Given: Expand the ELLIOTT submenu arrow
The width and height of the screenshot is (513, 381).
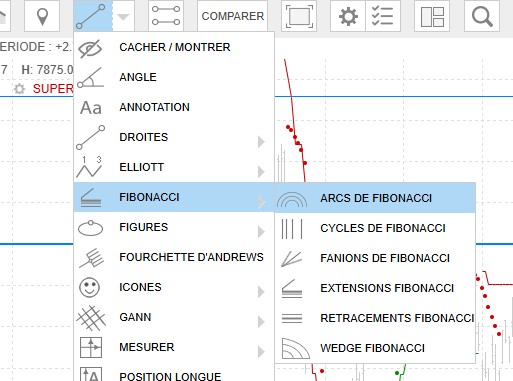Looking at the screenshot, I should 261,172.
